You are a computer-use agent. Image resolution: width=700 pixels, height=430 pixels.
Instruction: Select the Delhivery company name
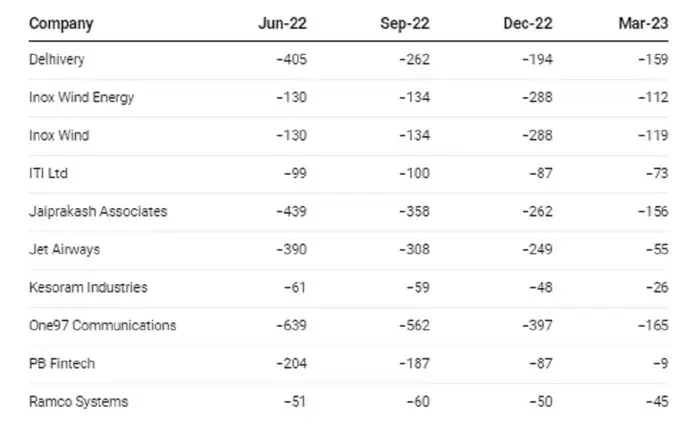(57, 60)
